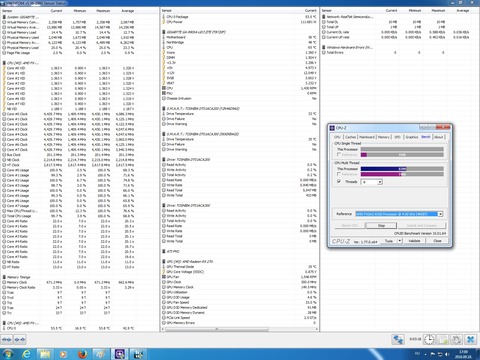The width and height of the screenshot is (480, 360).
Task: Select the Total DL row in network group
Action: pyautogui.click(x=400, y=22)
